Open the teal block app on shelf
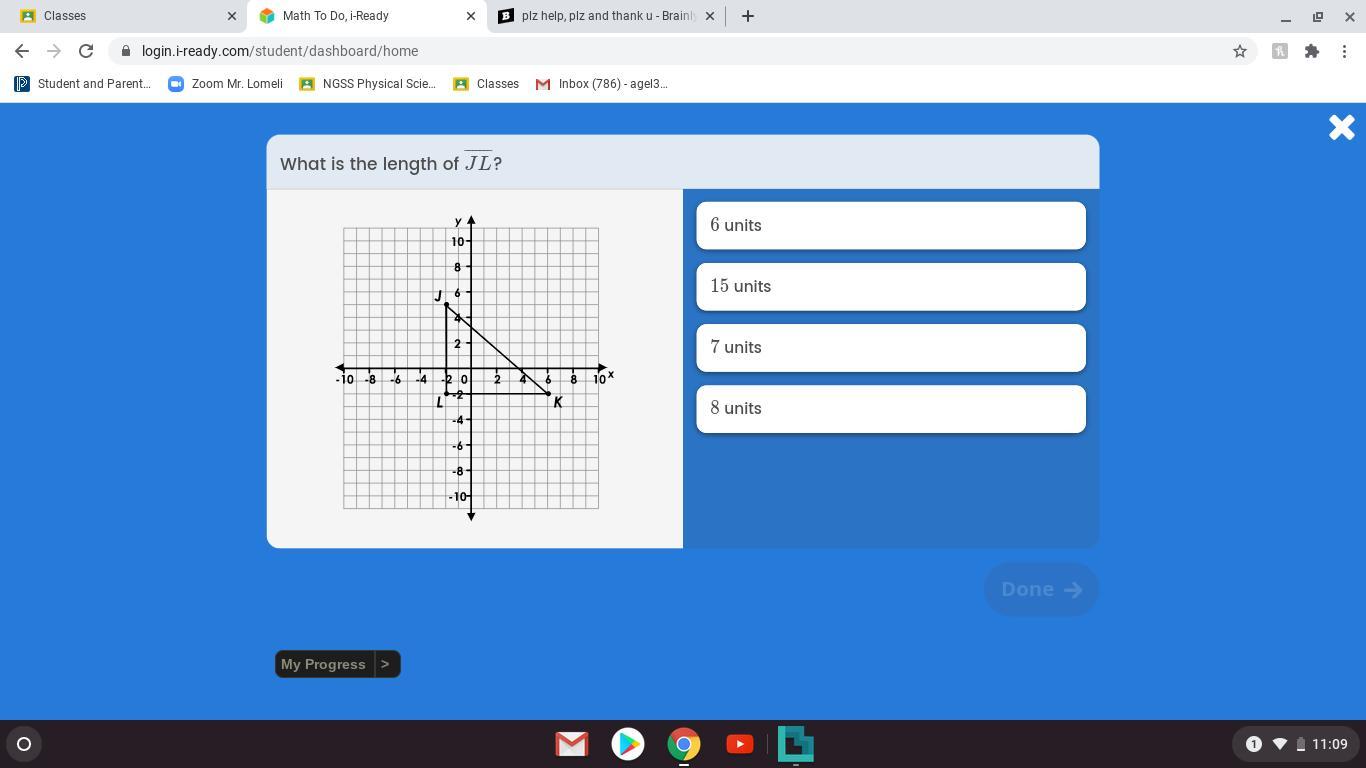The width and height of the screenshot is (1366, 768). click(x=796, y=744)
